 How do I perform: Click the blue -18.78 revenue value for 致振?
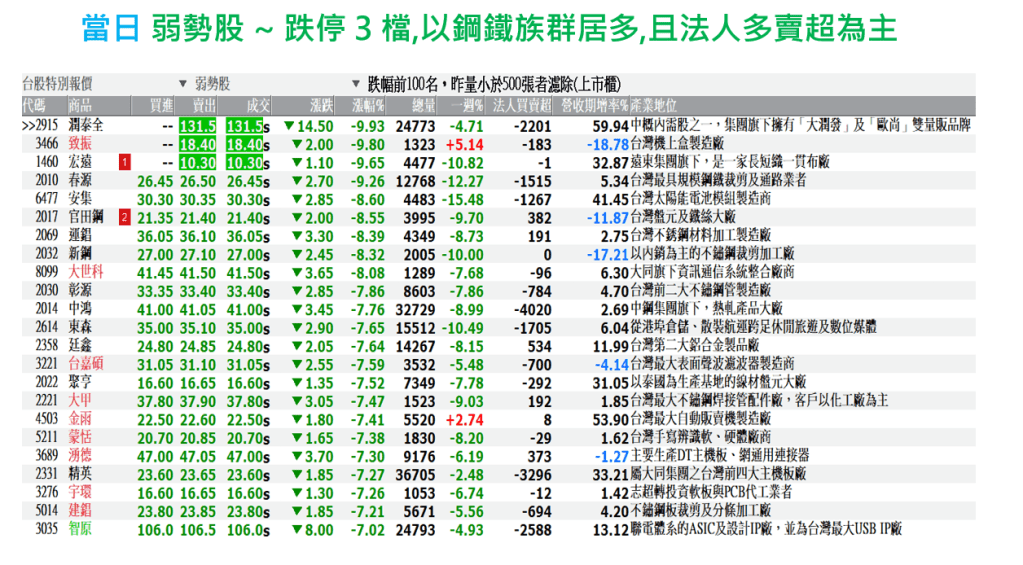pos(606,144)
